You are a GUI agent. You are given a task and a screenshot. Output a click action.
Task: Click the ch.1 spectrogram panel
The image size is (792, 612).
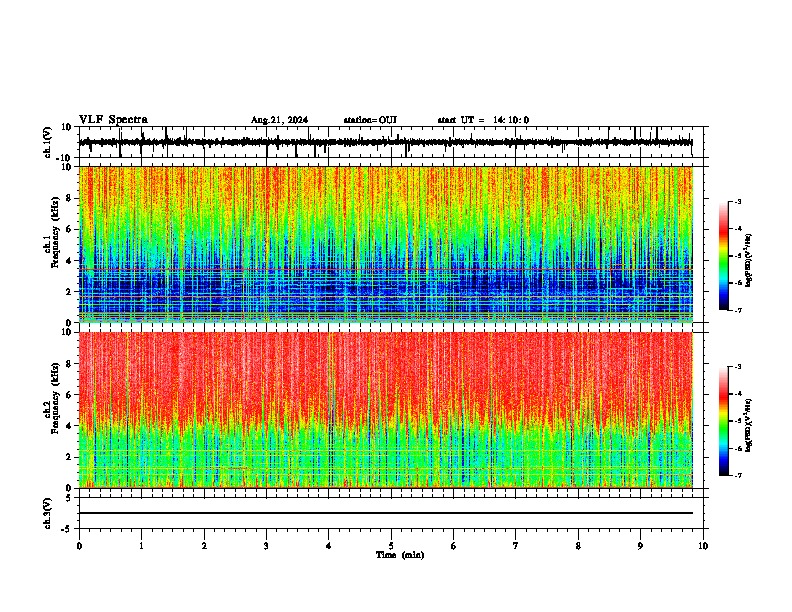click(385, 244)
